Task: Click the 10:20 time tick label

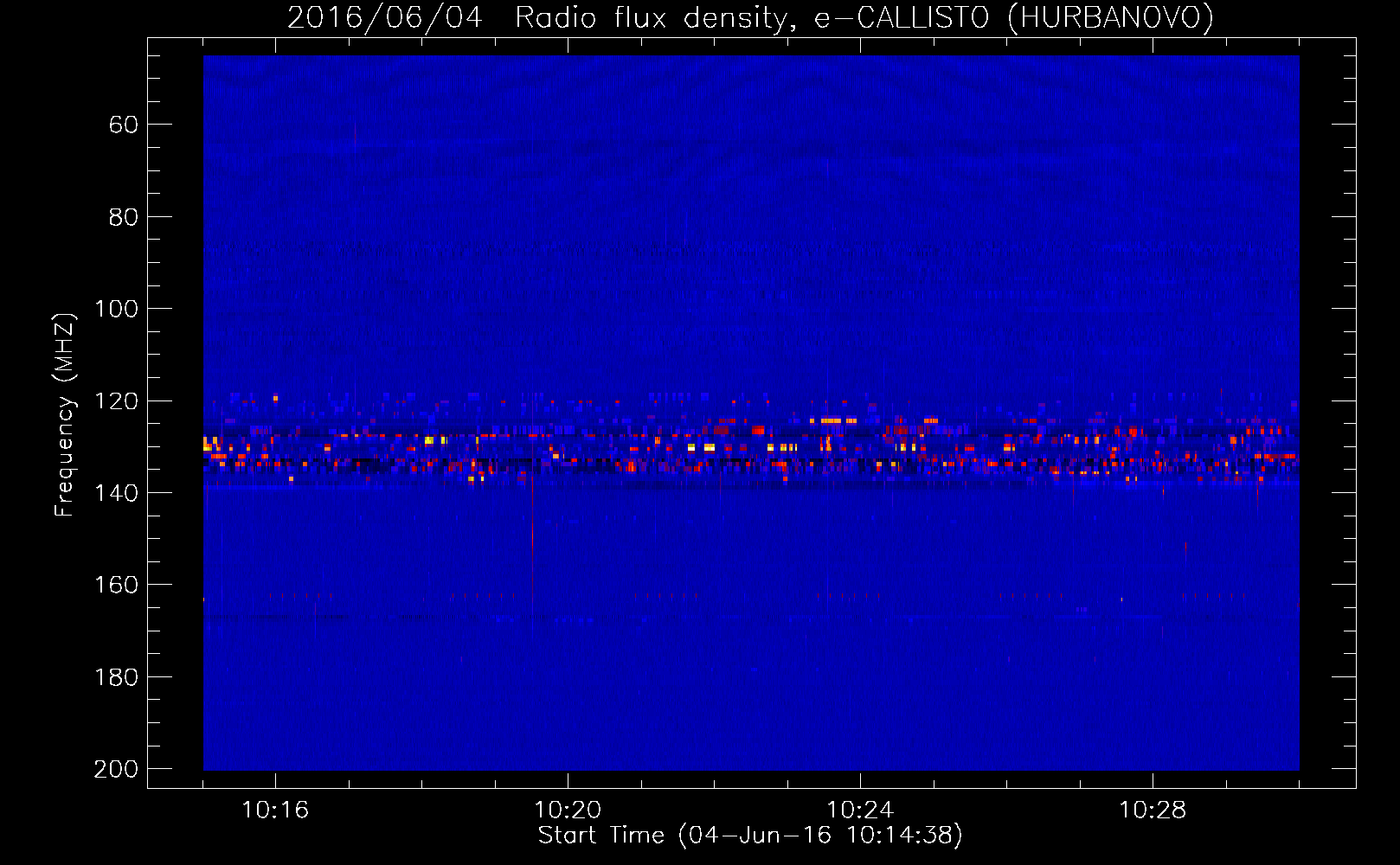Action: [568, 810]
